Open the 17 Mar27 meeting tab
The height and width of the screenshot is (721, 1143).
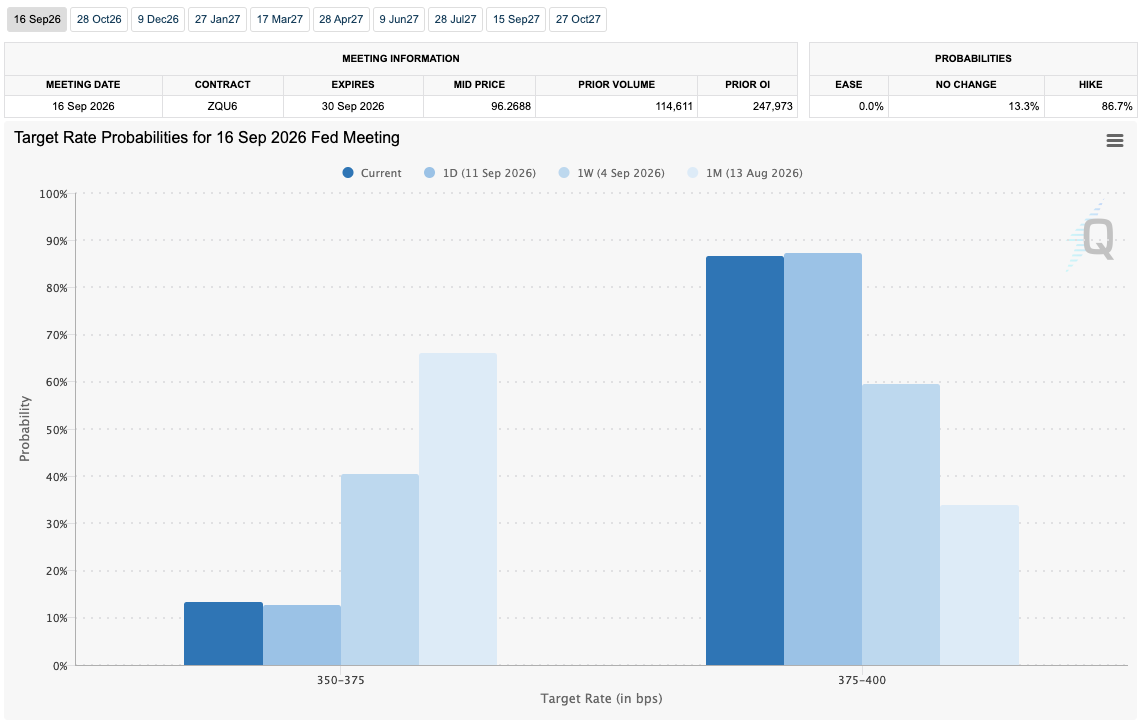(x=280, y=20)
